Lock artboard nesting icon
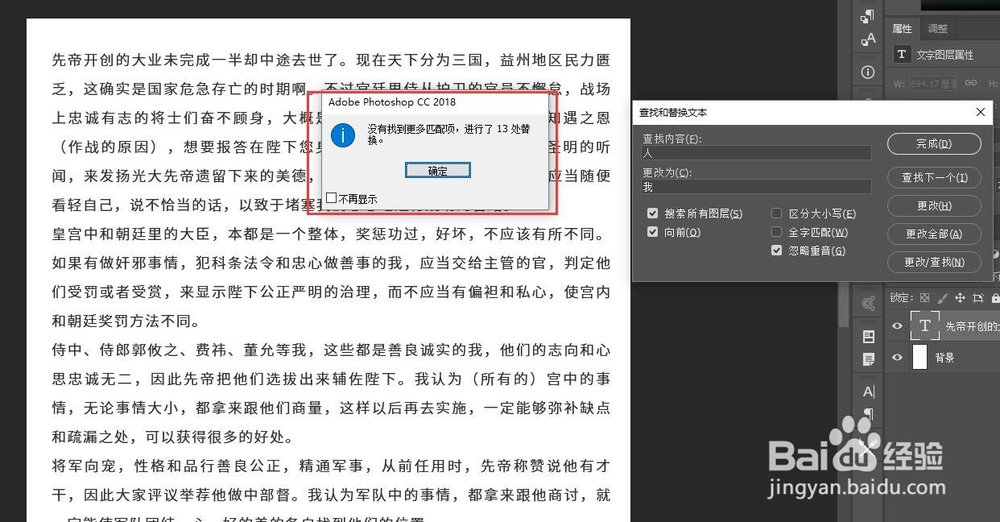Viewport: 1000px width, 522px height. [x=978, y=297]
